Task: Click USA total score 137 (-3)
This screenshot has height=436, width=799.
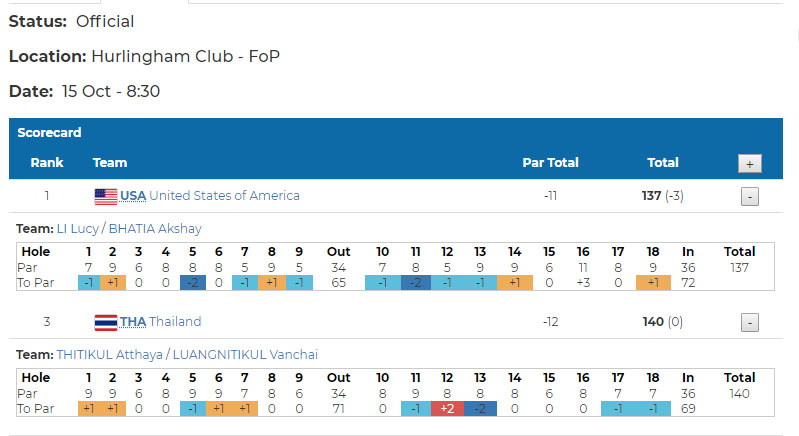Action: click(663, 196)
